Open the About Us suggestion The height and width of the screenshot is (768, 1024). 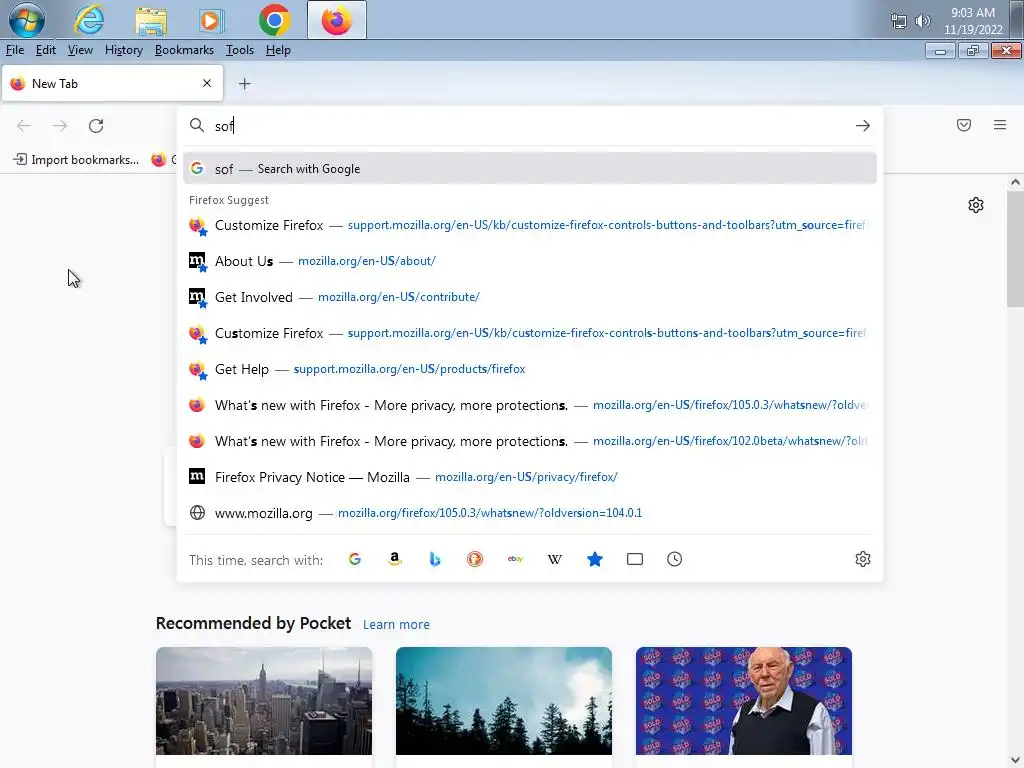tap(530, 261)
